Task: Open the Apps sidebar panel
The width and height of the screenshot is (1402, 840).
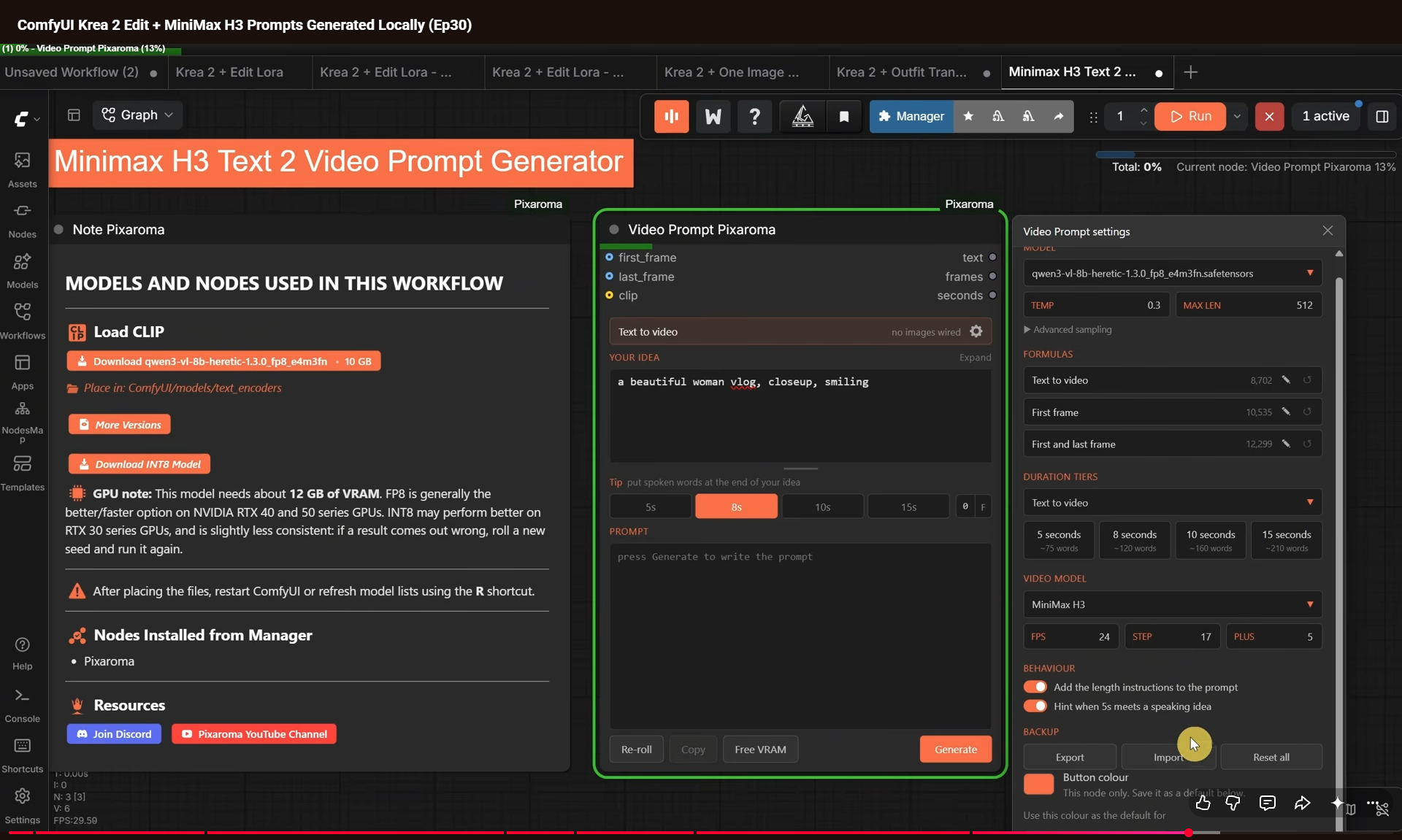Action: [23, 371]
